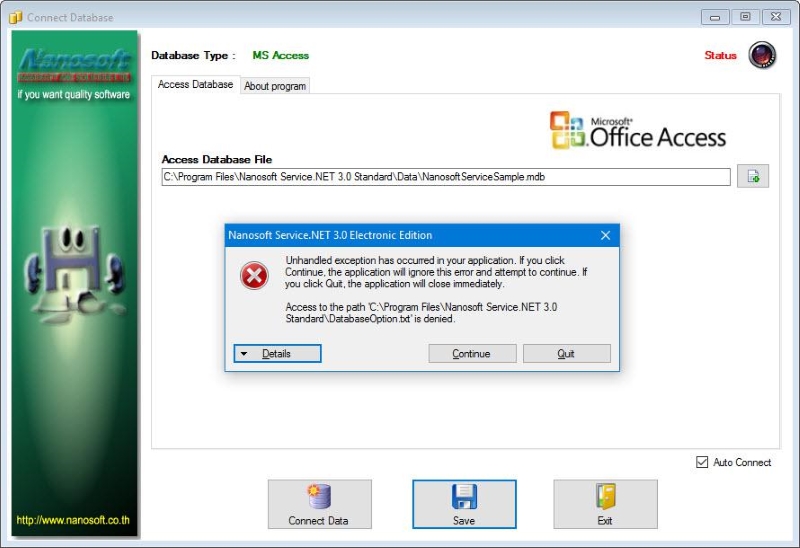Viewport: 800px width, 548px height.
Task: Click the browse database file icon button
Action: click(753, 177)
